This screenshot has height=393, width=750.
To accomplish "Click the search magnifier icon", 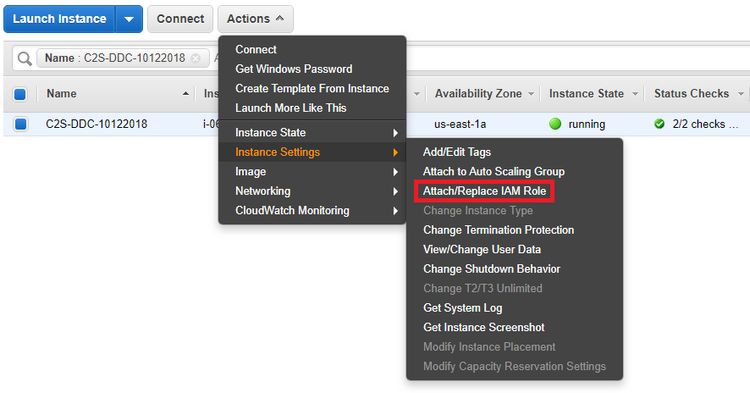I will click(x=24, y=58).
